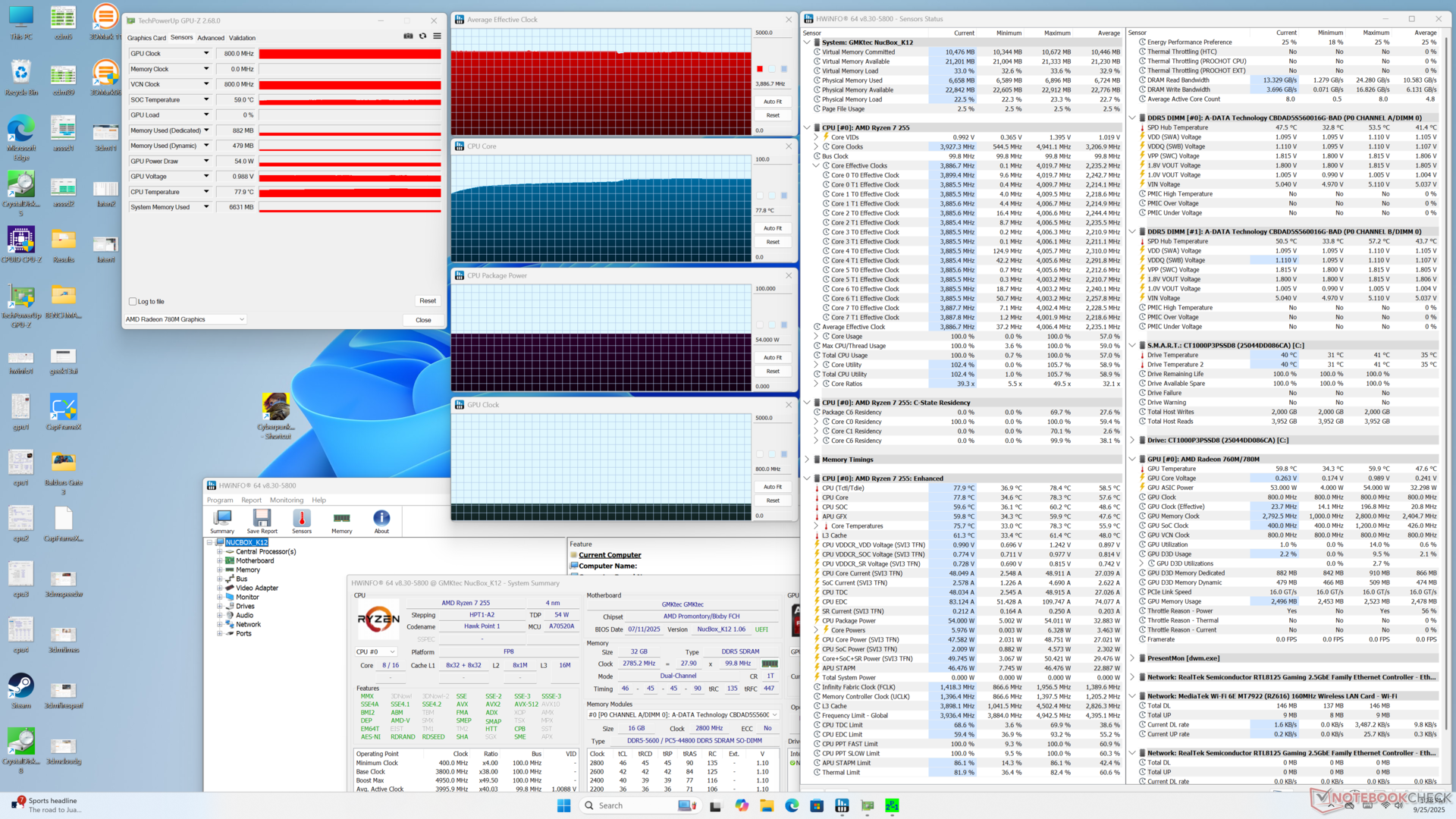Open GPU Clock sensor dropdown arrow
The height and width of the screenshot is (819, 1456).
coord(206,54)
